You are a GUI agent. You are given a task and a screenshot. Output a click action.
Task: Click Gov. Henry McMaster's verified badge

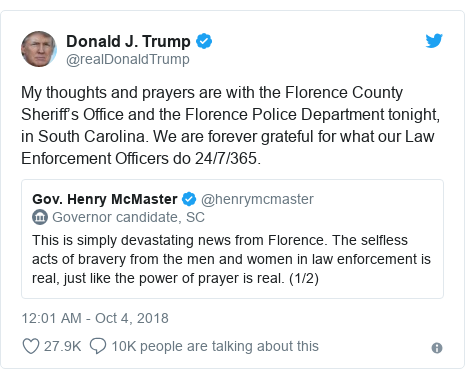point(189,199)
